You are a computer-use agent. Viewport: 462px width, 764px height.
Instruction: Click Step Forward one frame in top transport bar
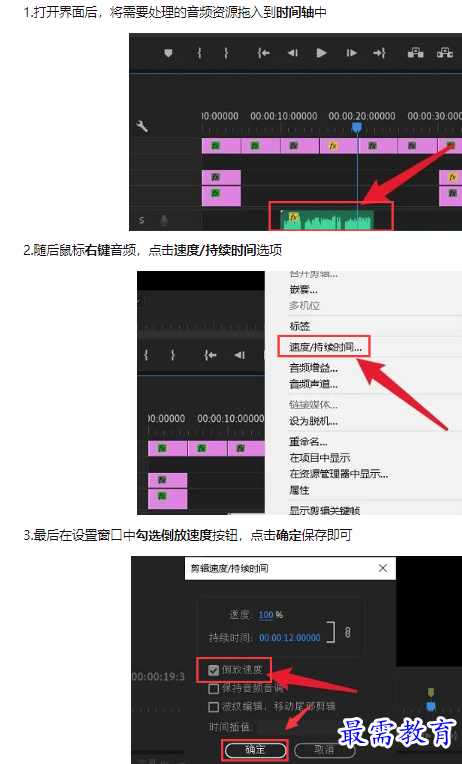click(351, 53)
